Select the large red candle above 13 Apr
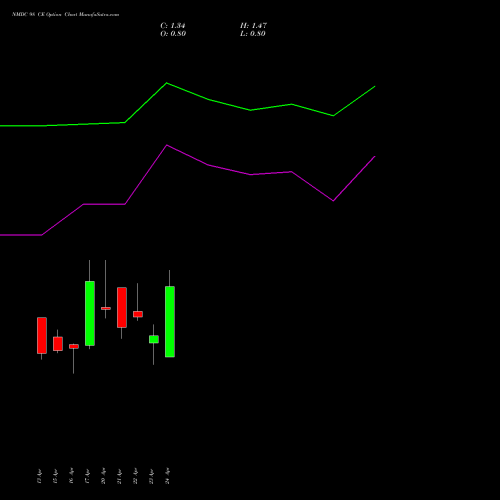 [x=42, y=335]
